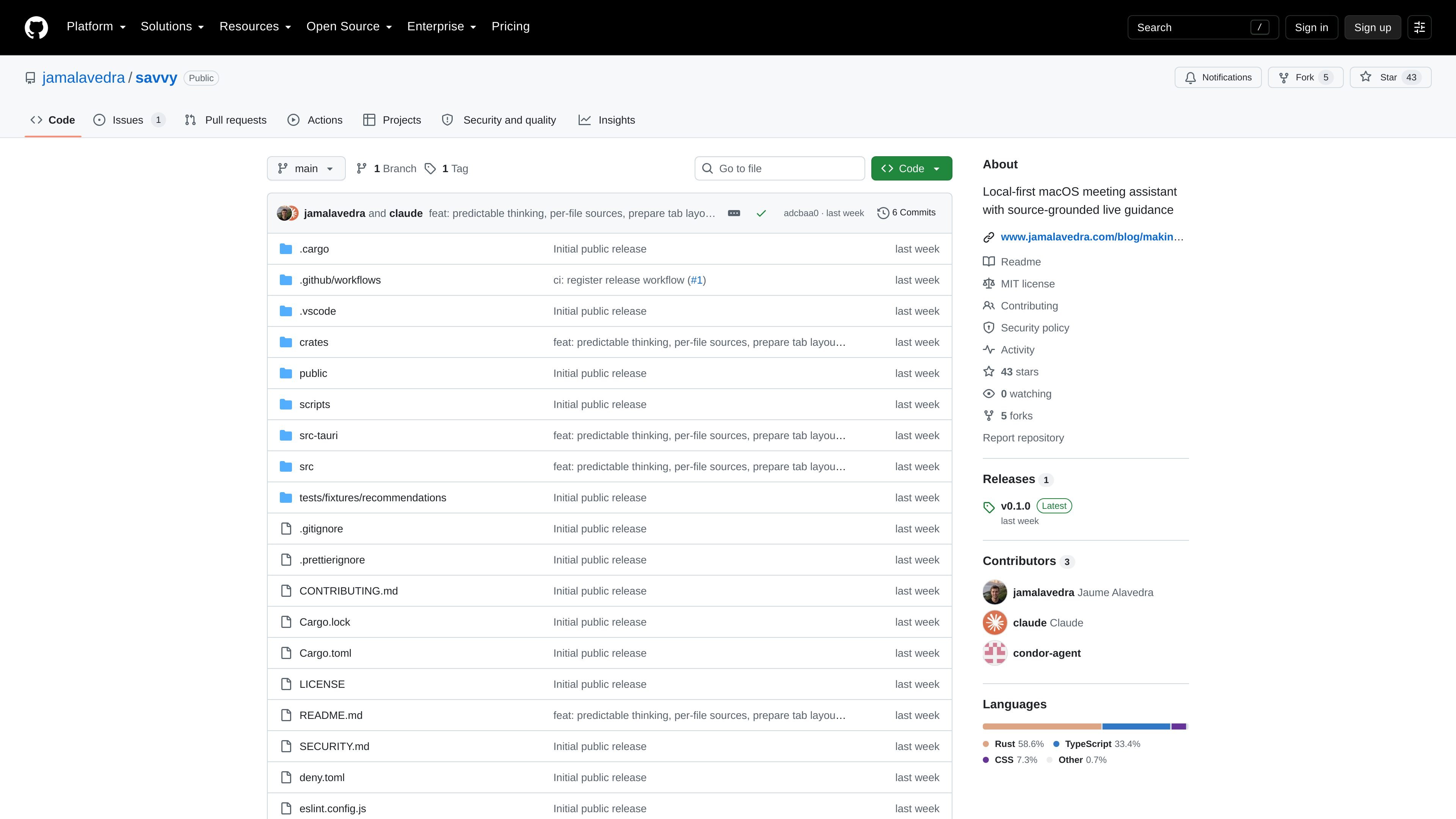Open the .github/workflows folder

click(340, 280)
